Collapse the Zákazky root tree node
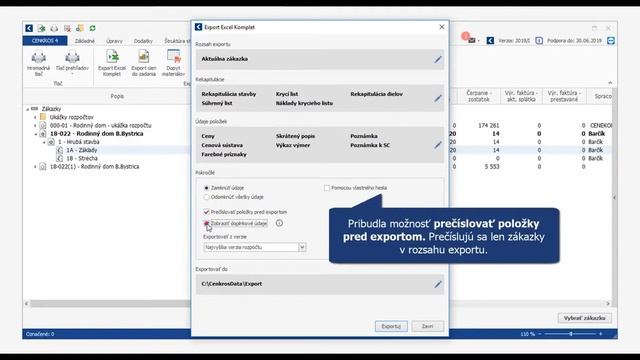640x360 pixels. pyautogui.click(x=28, y=109)
